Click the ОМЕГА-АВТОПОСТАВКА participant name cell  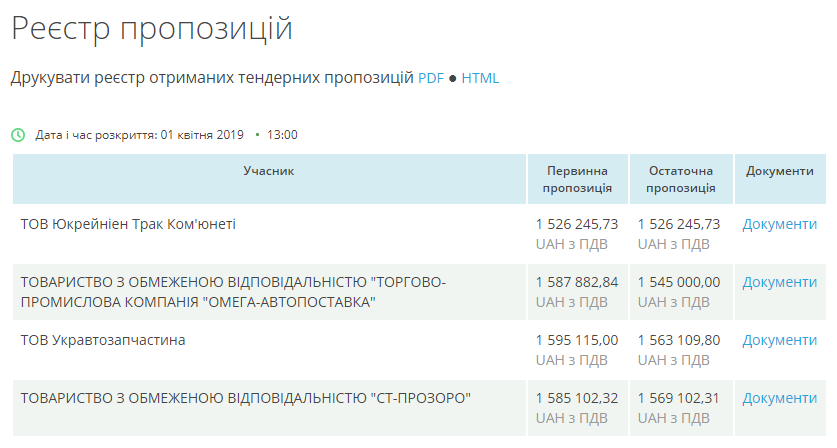click(x=233, y=292)
